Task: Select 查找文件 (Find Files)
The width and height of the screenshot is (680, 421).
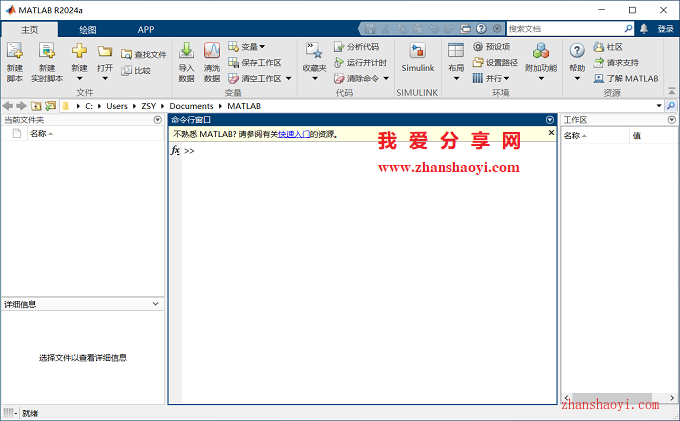Action: (x=144, y=54)
